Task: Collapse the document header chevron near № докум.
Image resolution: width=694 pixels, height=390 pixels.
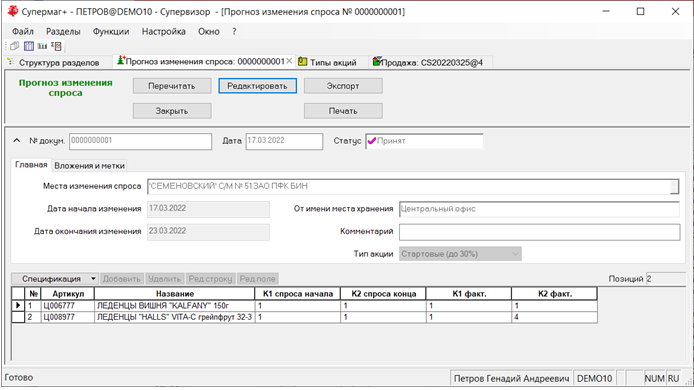Action: click(17, 140)
